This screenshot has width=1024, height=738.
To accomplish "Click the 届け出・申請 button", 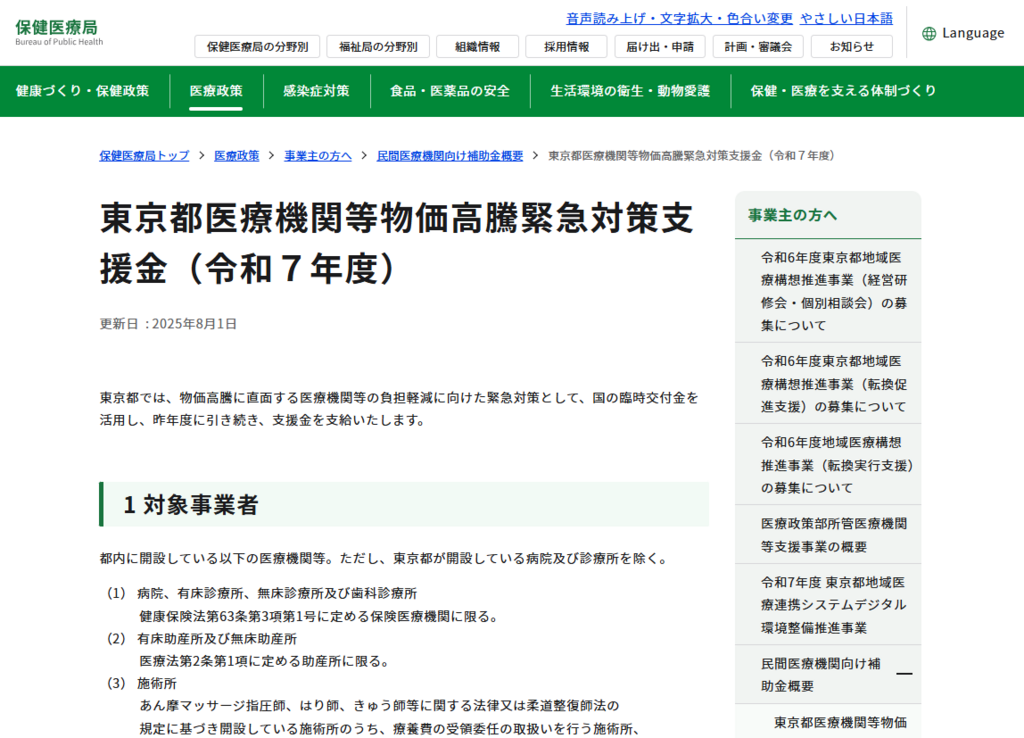I will pos(660,46).
